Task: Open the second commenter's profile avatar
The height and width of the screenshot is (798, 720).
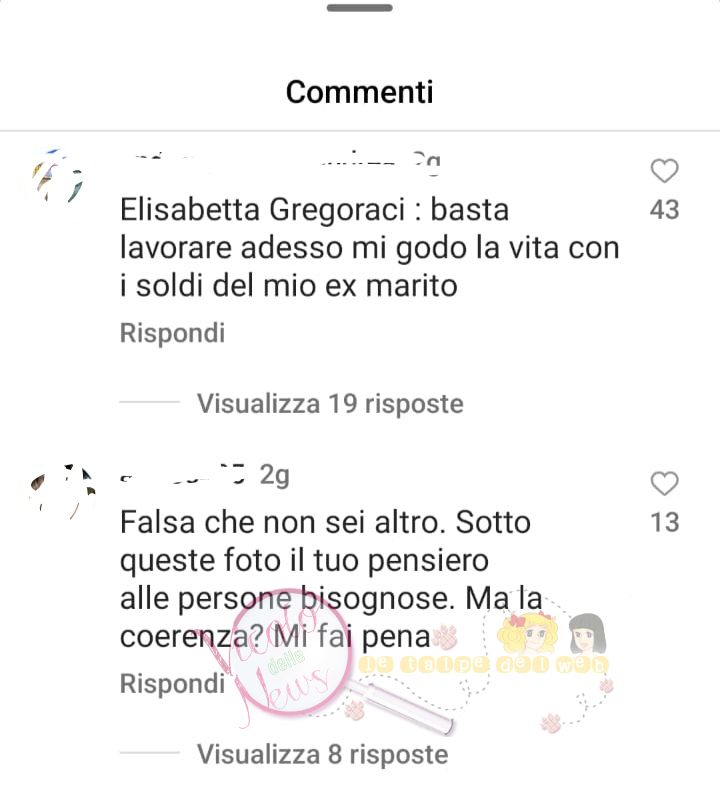Action: click(63, 492)
